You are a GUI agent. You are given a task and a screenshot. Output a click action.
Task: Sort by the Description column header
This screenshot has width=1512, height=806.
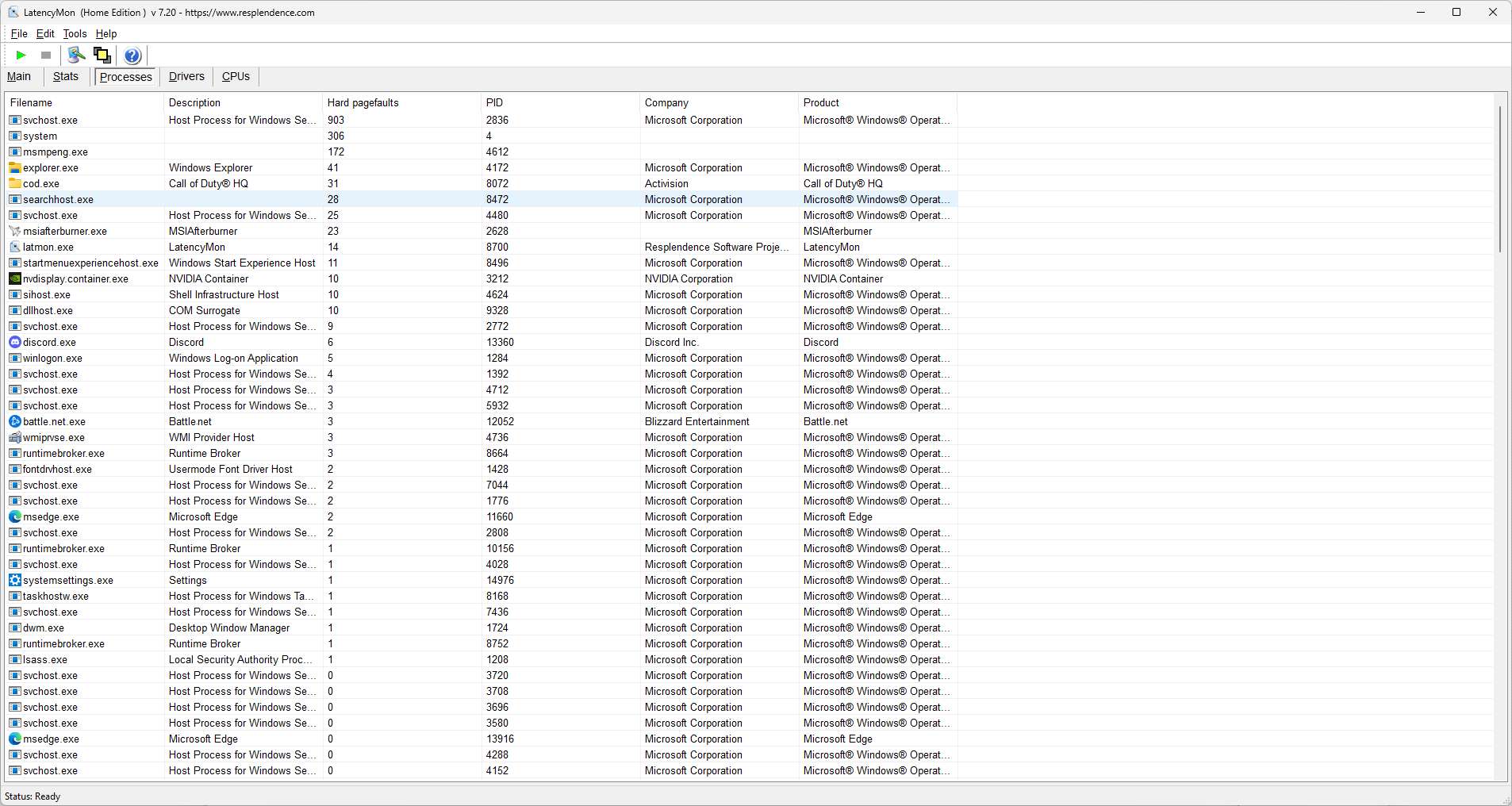[244, 102]
